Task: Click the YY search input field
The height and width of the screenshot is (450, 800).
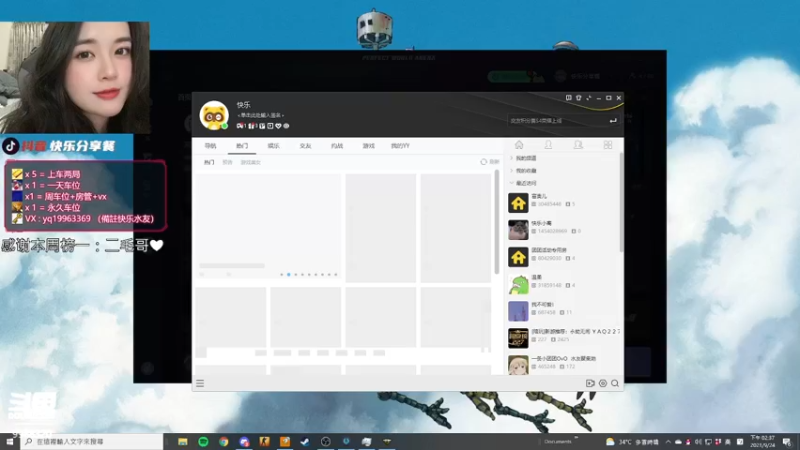Action: [x=557, y=121]
